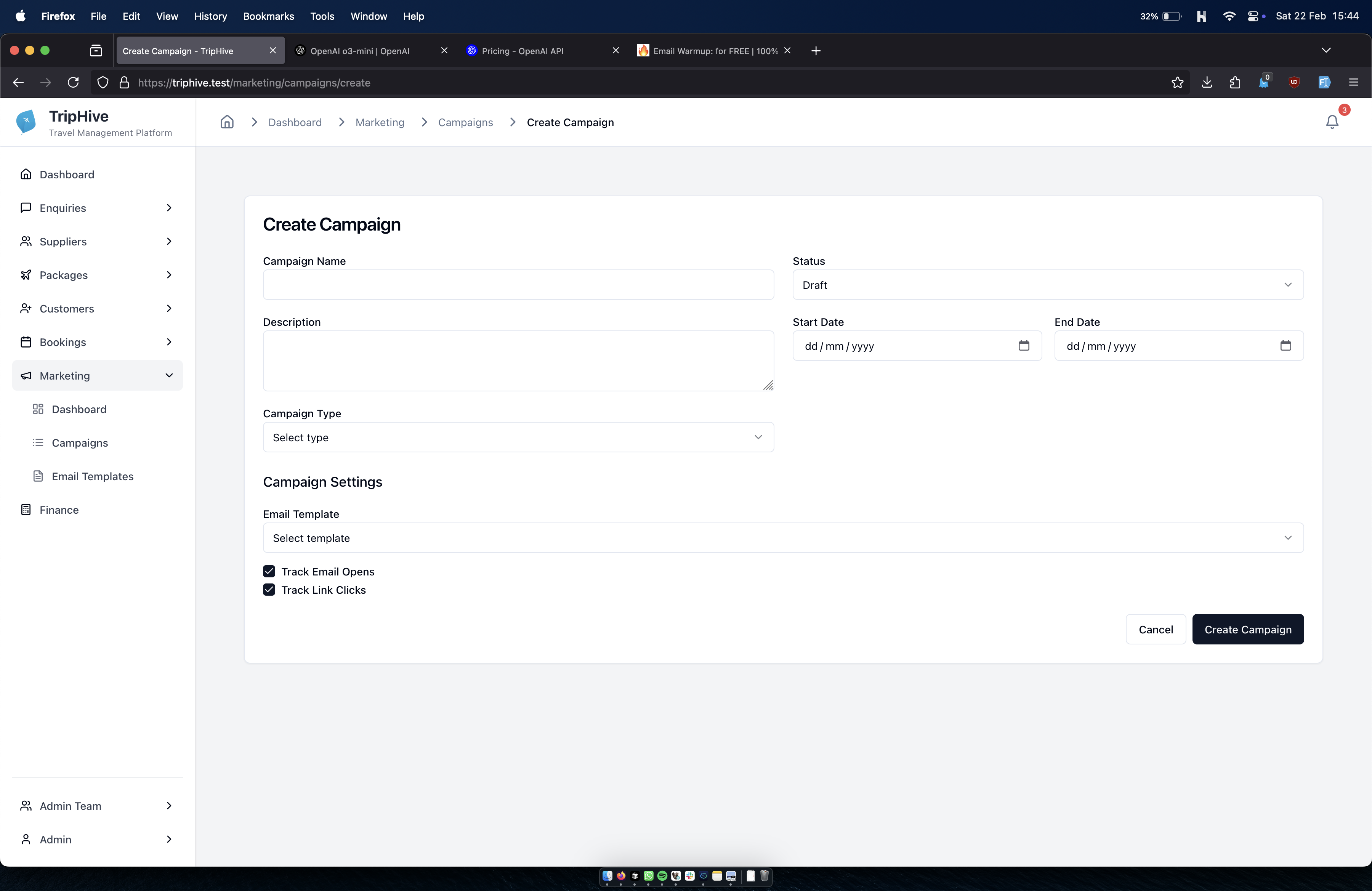Open the Firefox hamburger menu
This screenshot has height=891, width=1372.
point(1354,82)
